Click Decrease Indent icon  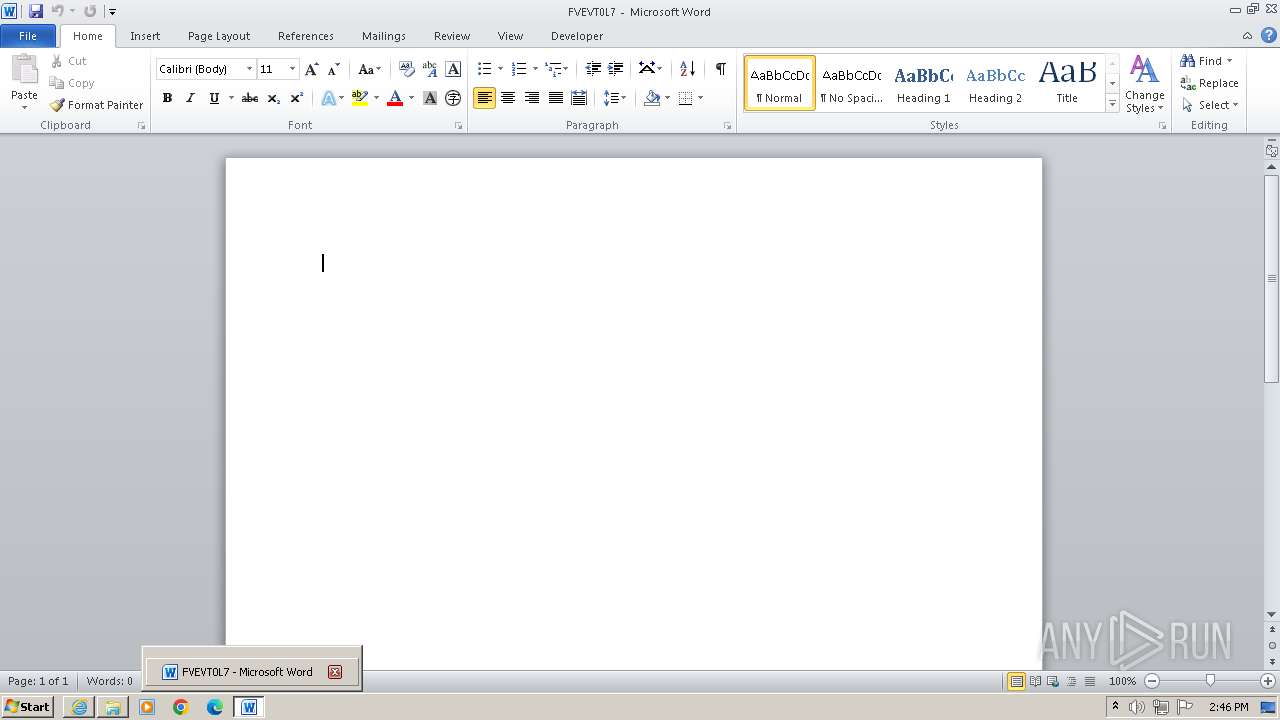click(x=593, y=69)
